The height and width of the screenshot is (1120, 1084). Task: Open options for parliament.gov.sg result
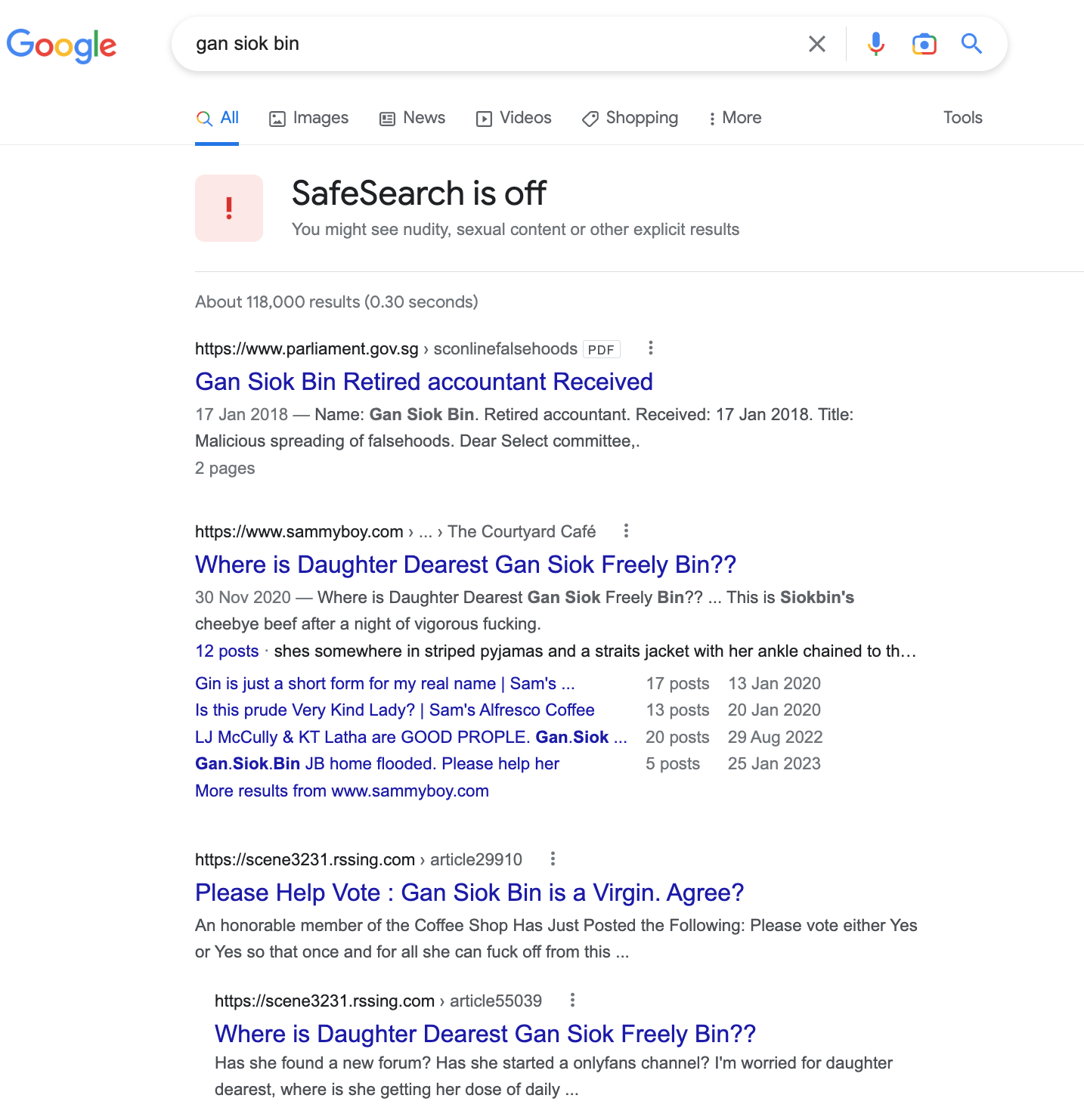click(x=651, y=348)
